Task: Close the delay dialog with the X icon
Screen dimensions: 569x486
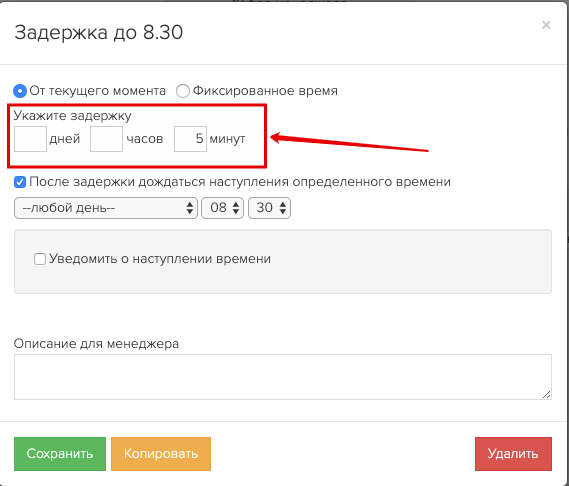Action: pos(546,25)
